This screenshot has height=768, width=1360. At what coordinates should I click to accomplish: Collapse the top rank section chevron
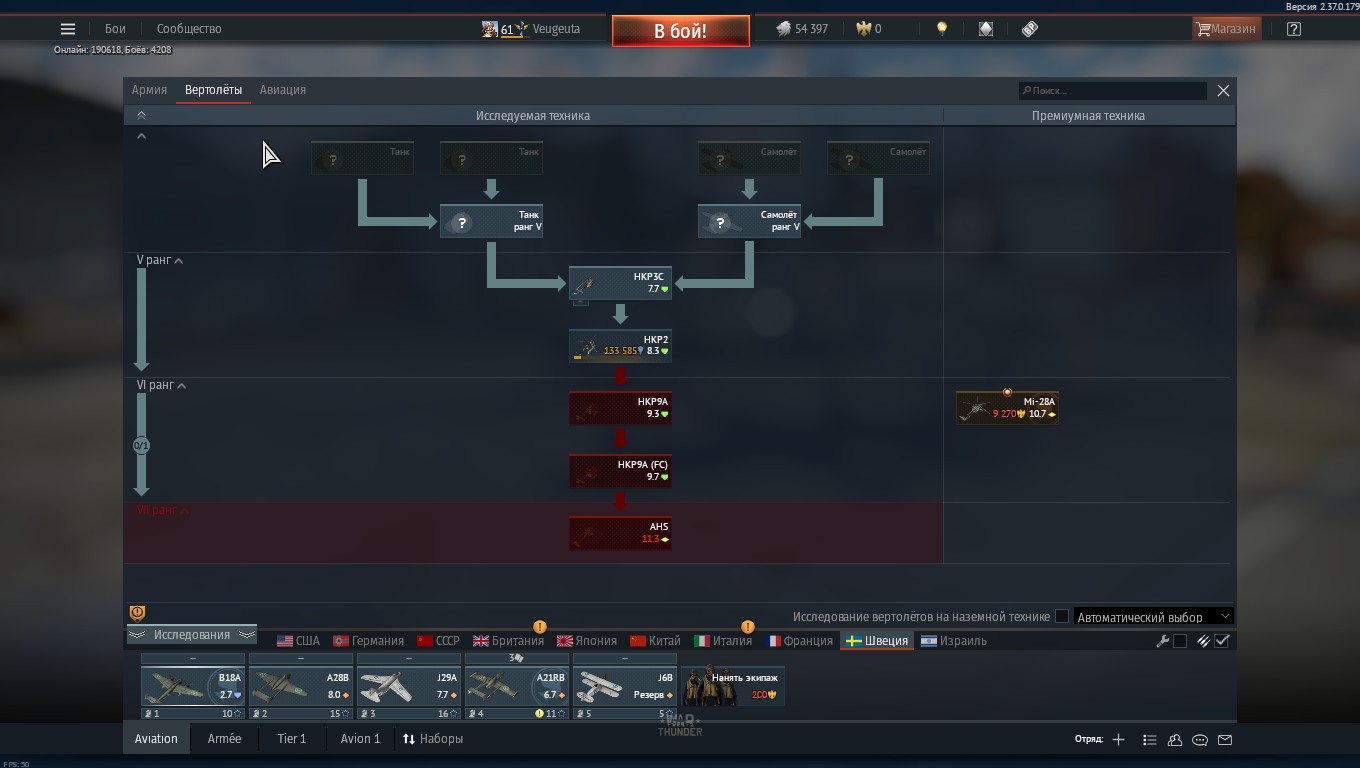[141, 136]
